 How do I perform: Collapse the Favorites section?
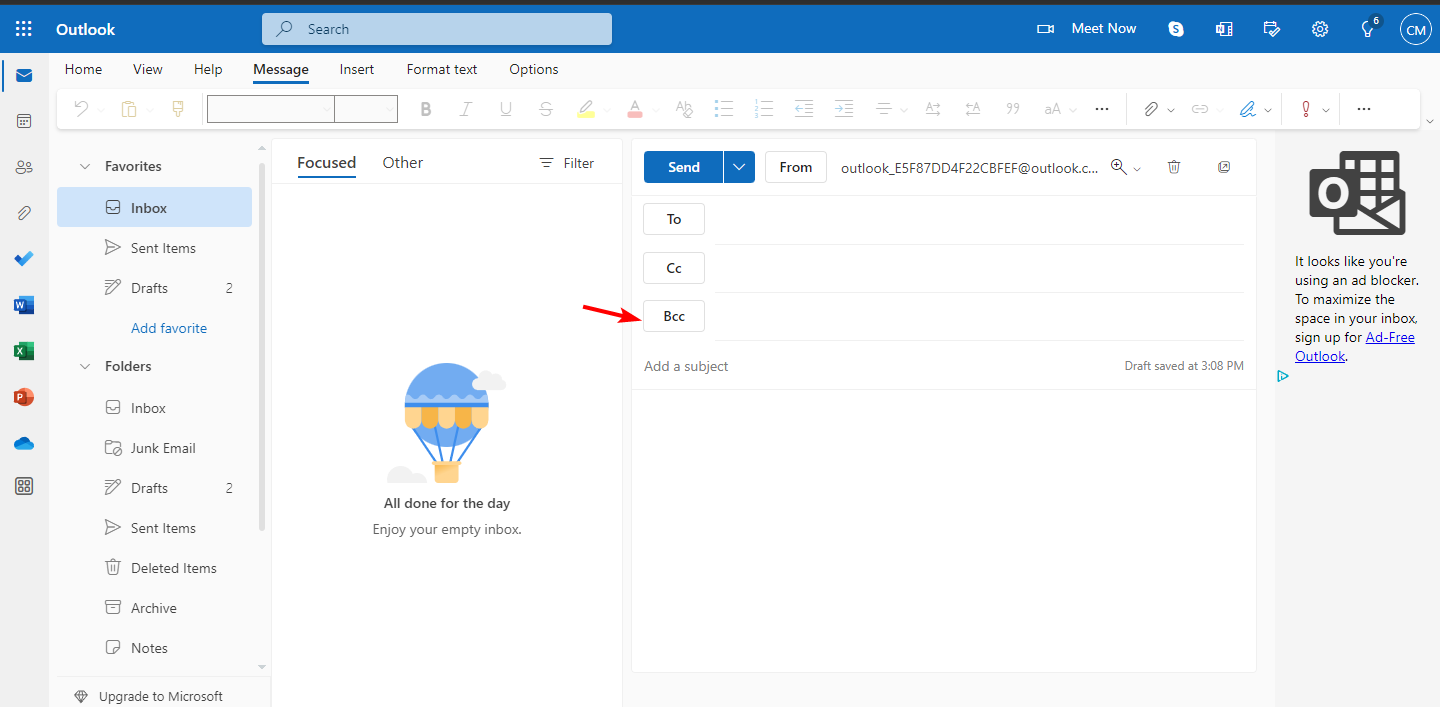pos(84,166)
